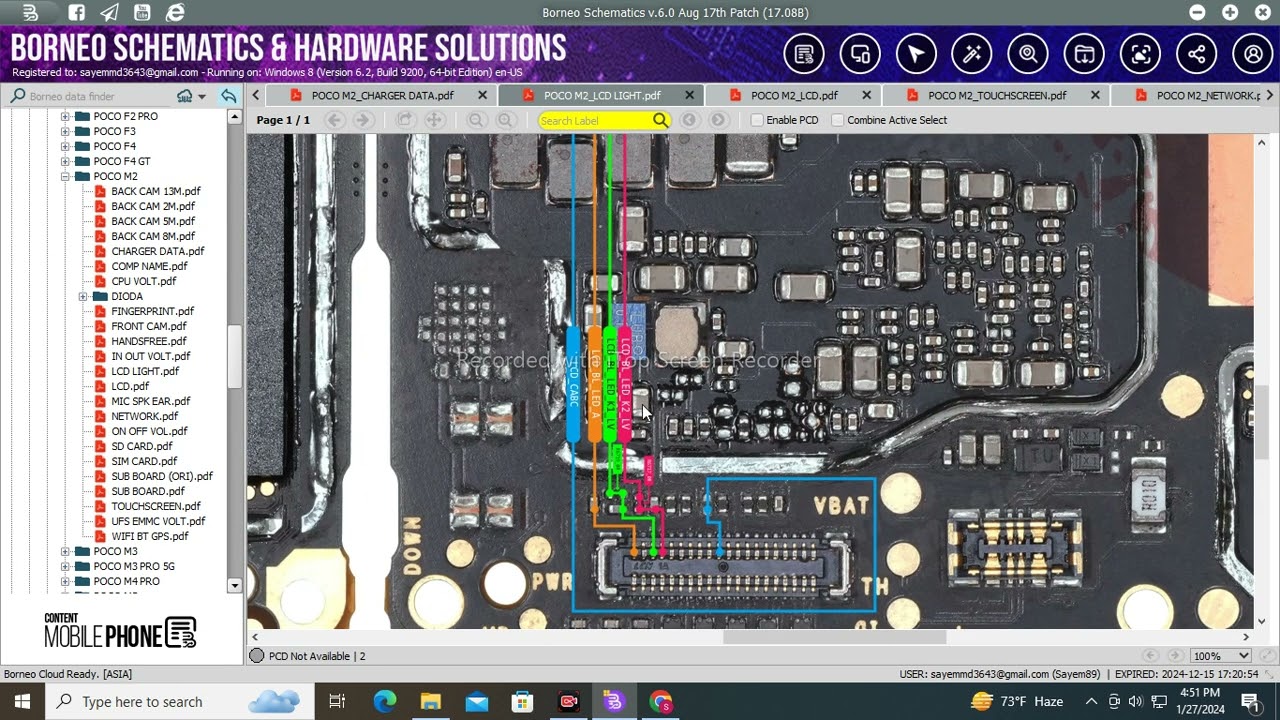Go to next page arrow in viewer toolbar
1280x720 pixels.
pos(364,120)
